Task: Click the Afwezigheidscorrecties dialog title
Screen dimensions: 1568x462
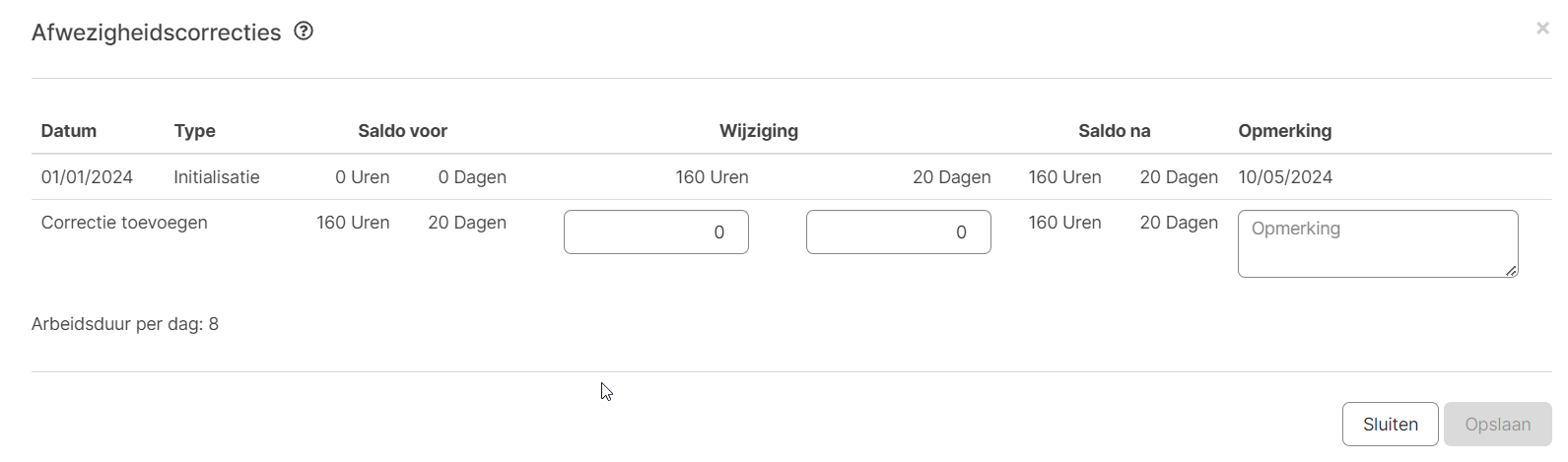Action: [156, 33]
